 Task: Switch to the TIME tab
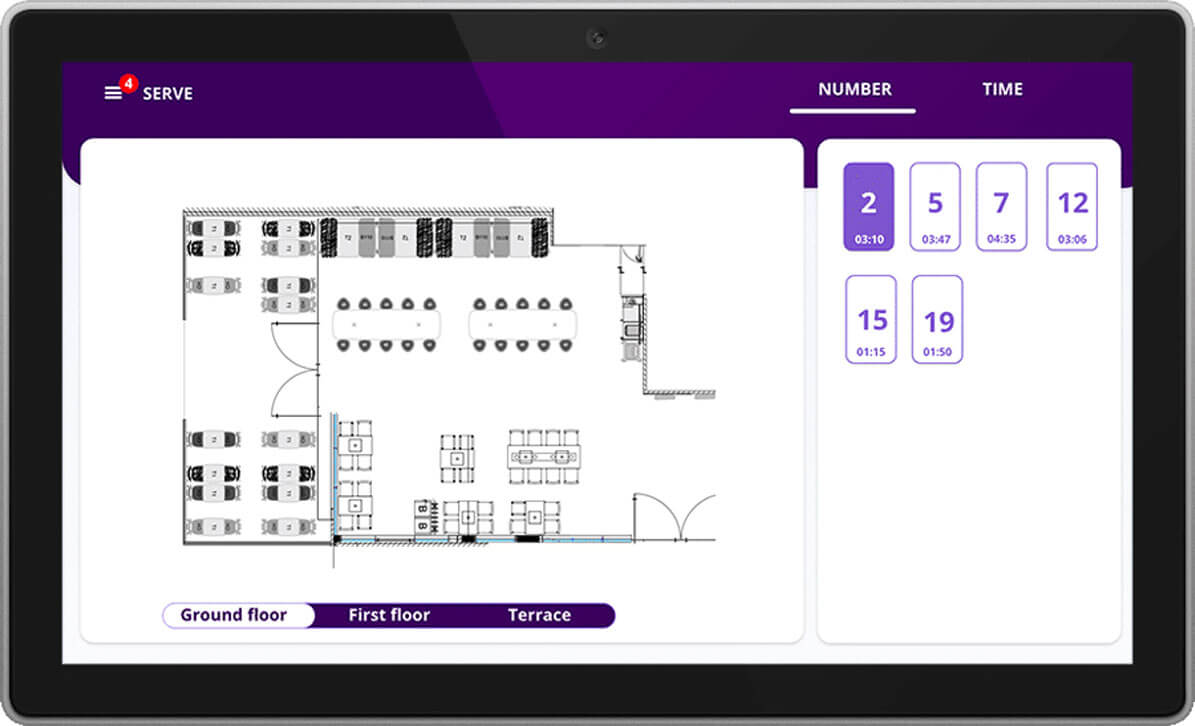[x=1002, y=89]
